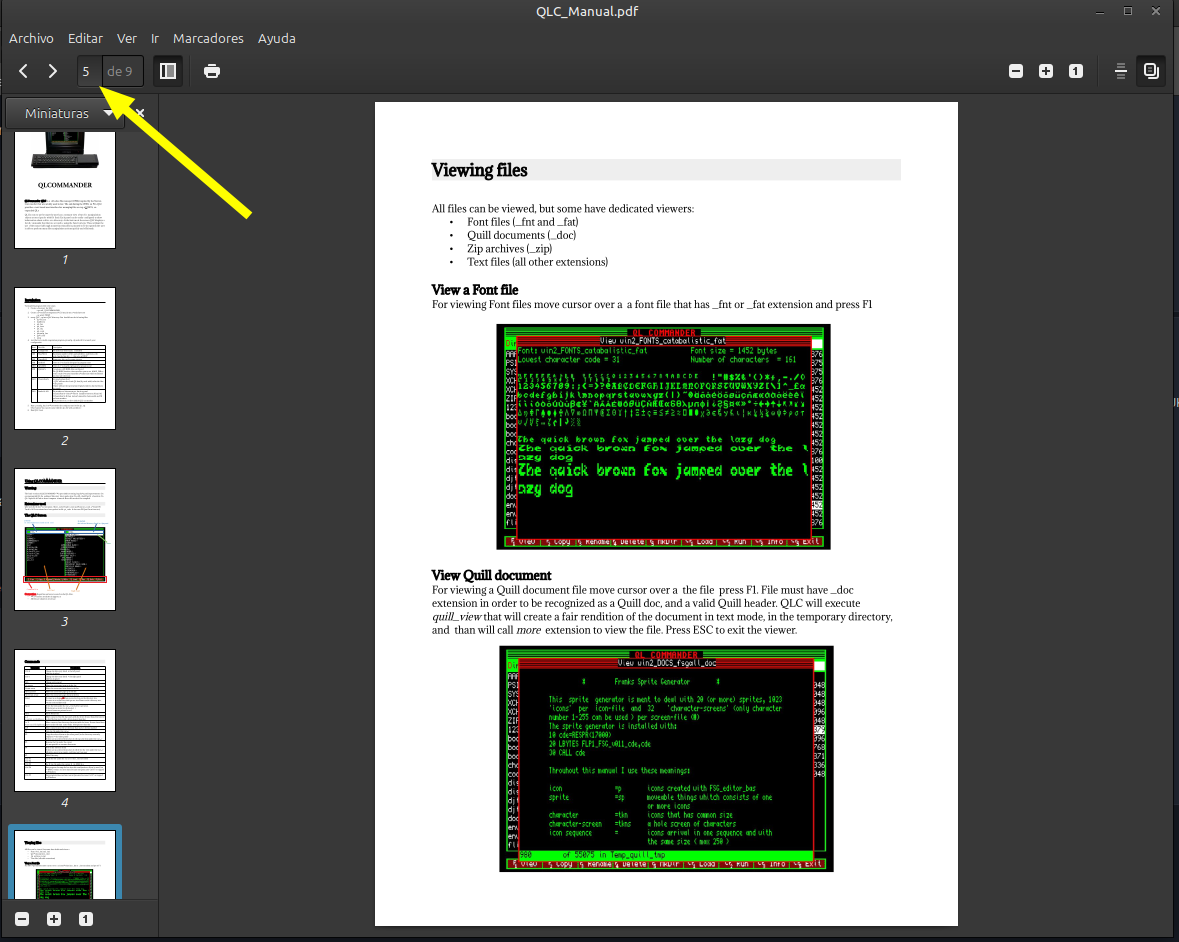Close the Miniaturas side panel
Screen dimensions: 1179x942
pos(140,114)
